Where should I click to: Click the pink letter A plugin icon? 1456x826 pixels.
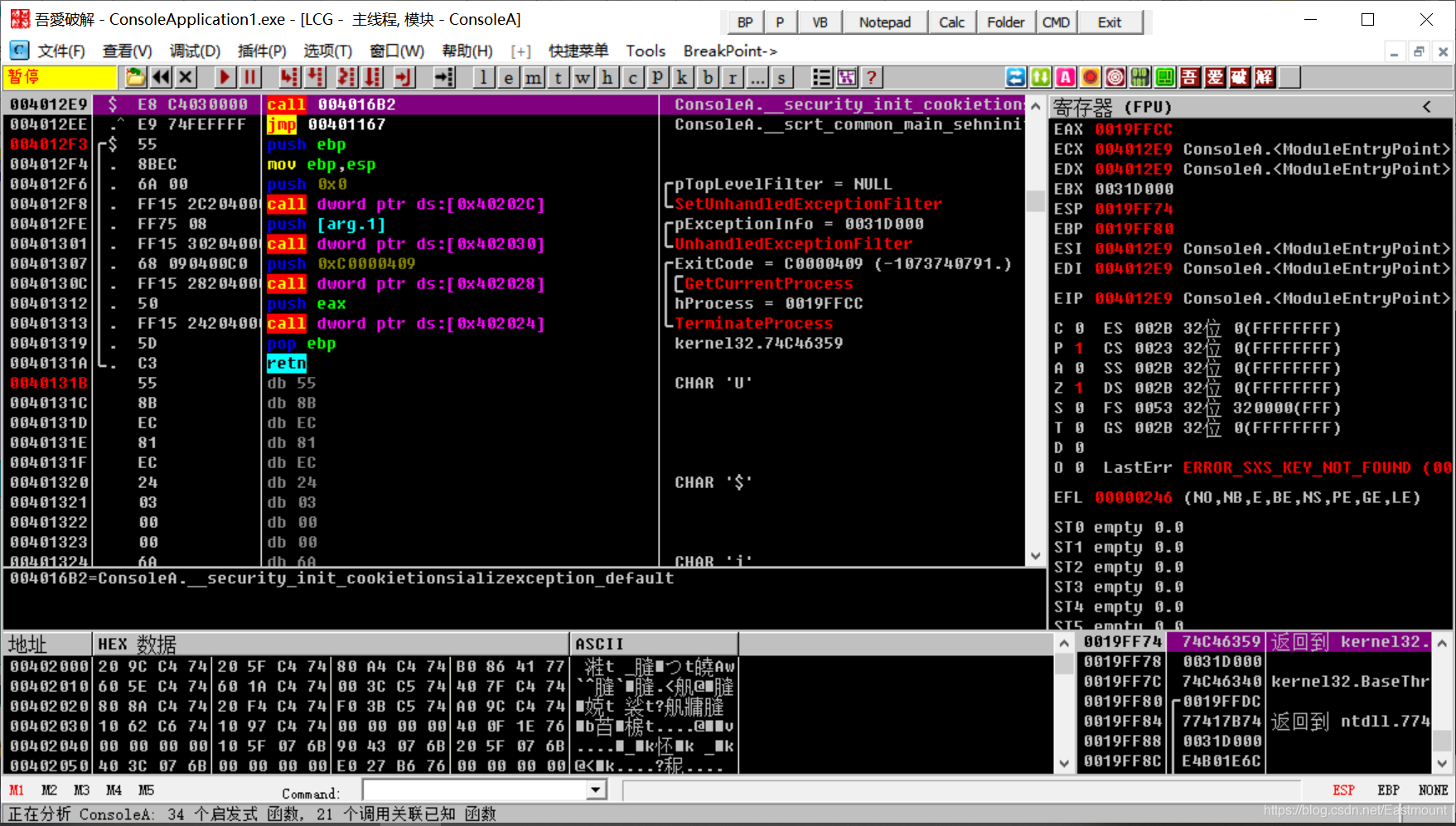[1066, 78]
